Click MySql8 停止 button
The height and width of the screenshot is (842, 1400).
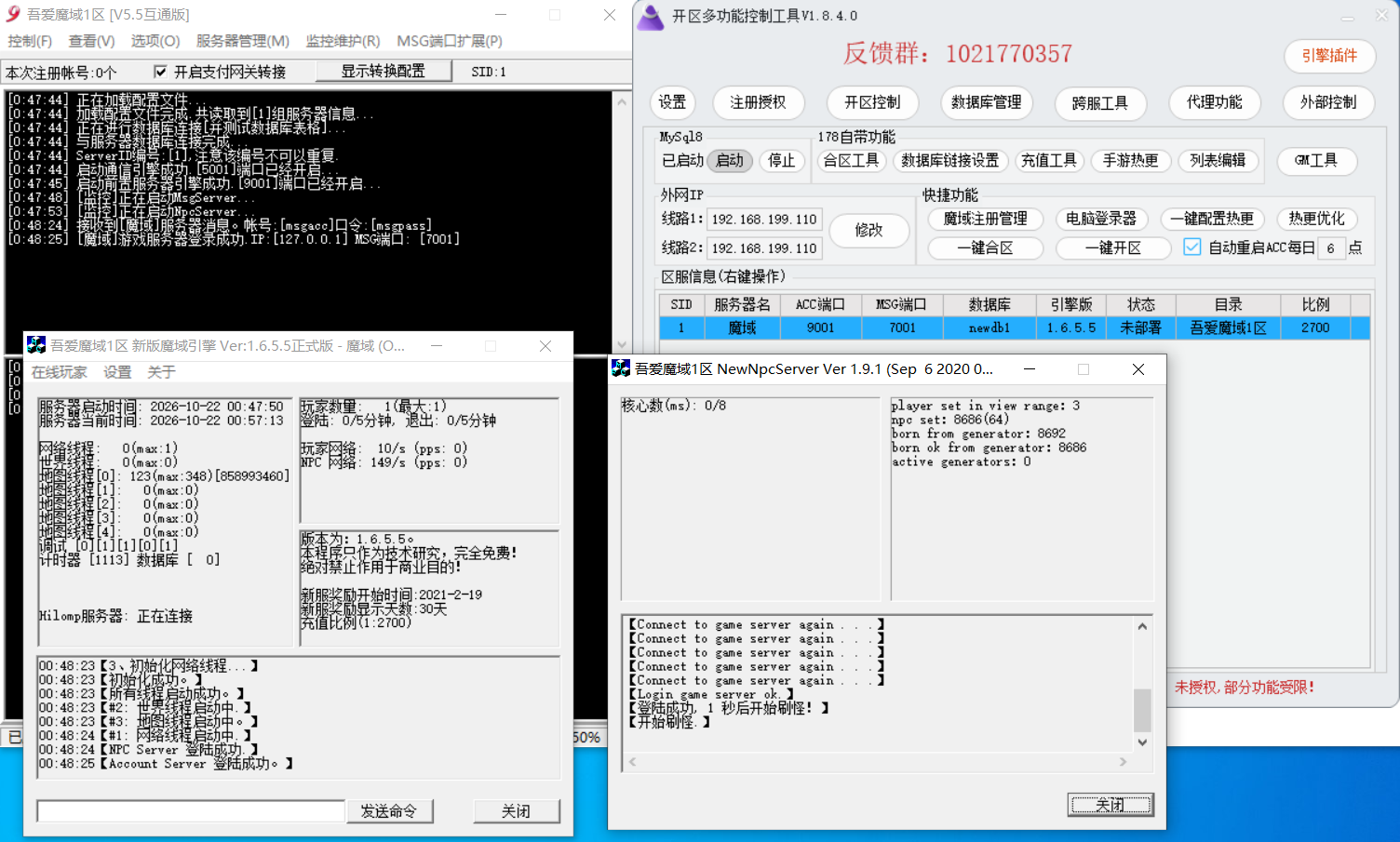pos(782,161)
